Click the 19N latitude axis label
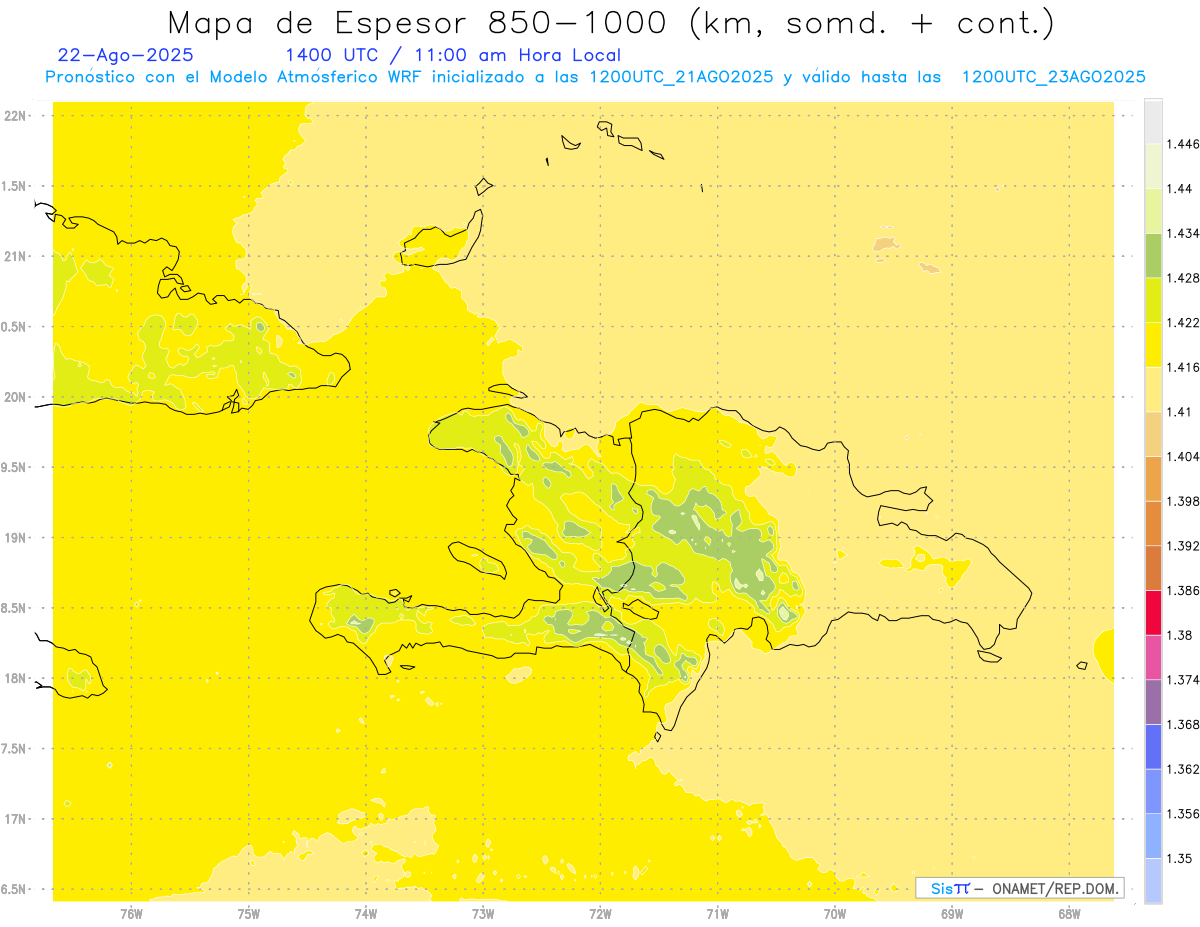Image resolution: width=1200 pixels, height=927 pixels. 16,538
